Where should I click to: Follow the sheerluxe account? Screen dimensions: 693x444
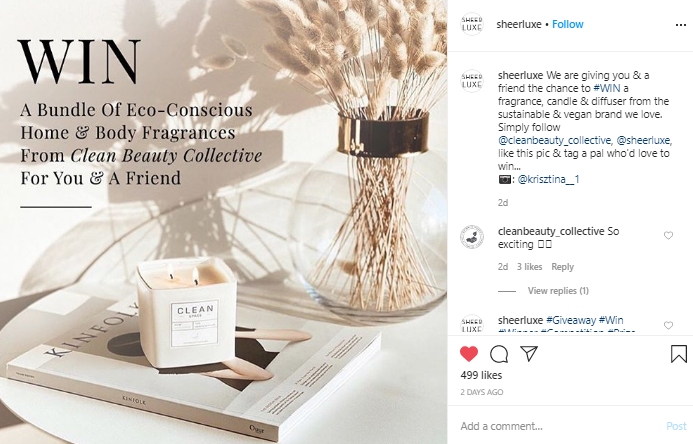point(567,24)
